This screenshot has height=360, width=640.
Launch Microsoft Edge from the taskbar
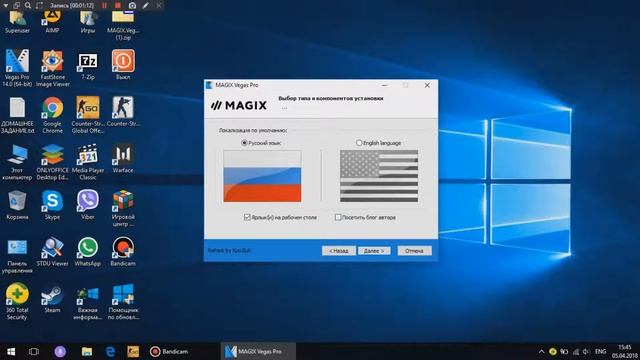pyautogui.click(x=110, y=351)
